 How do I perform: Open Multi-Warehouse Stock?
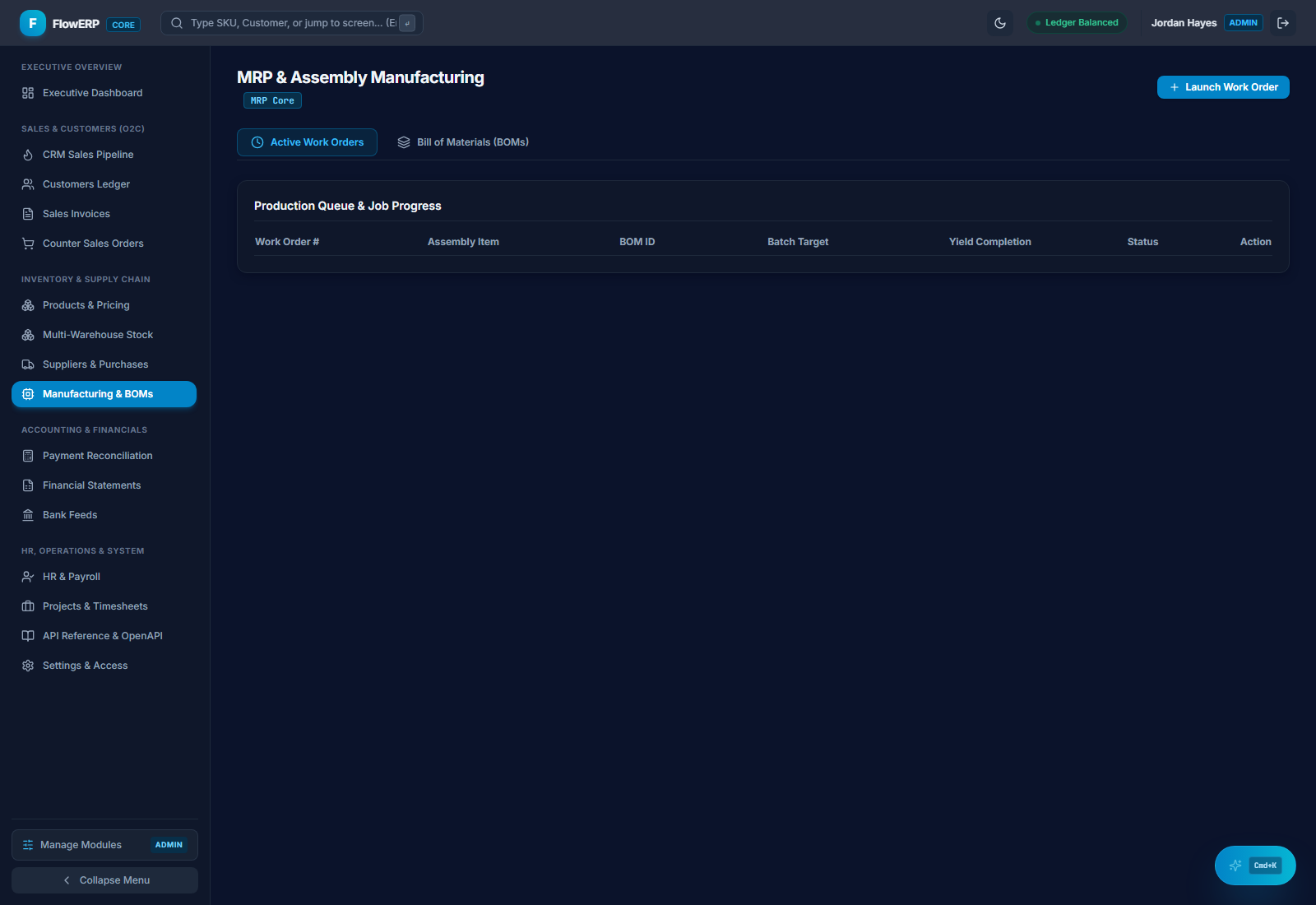click(x=104, y=335)
